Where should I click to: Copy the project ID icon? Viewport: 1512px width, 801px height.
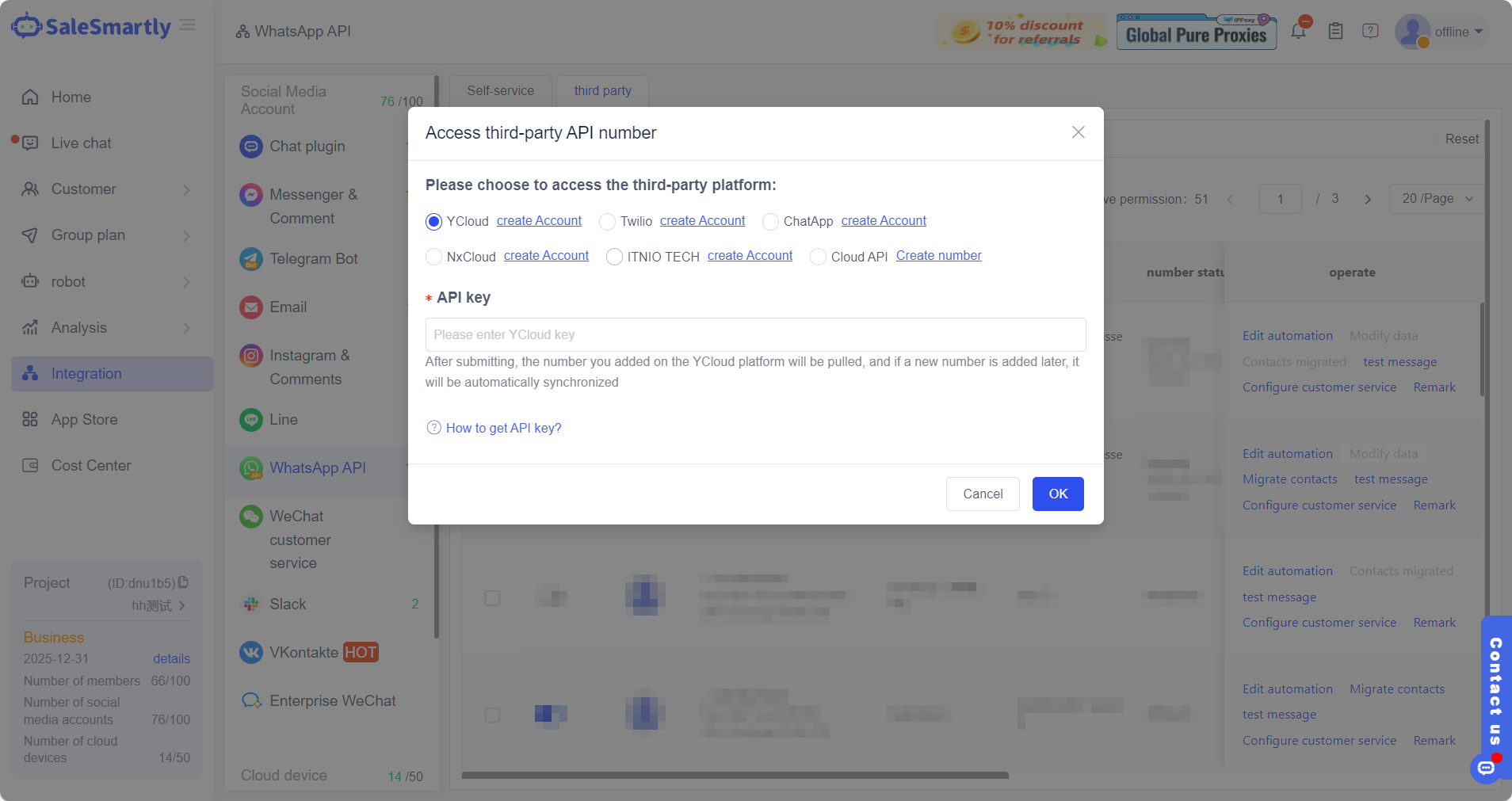184,582
